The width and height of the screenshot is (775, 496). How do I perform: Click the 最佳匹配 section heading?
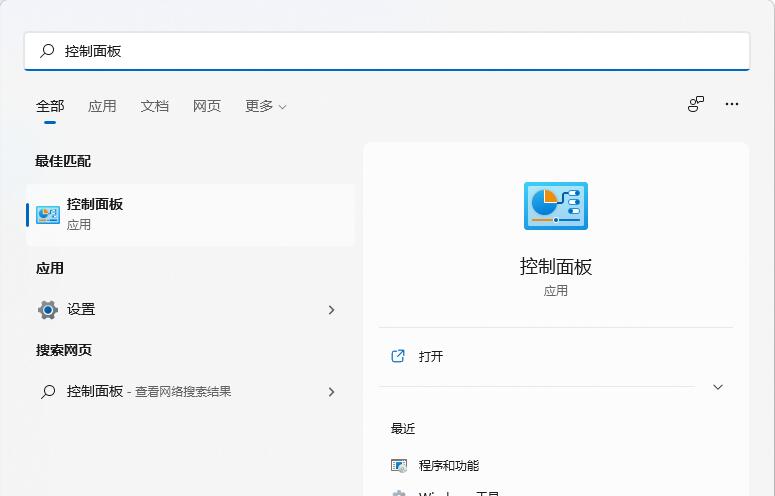click(63, 161)
